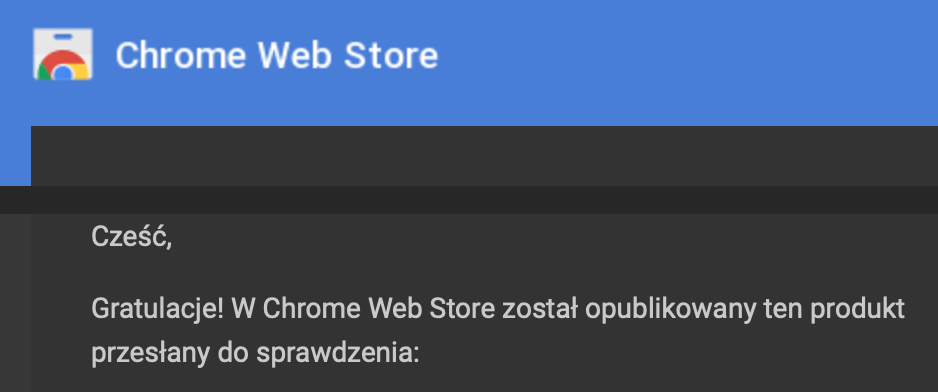Select the word został in the message
Viewport: 938px width, 392px height.
(540, 309)
